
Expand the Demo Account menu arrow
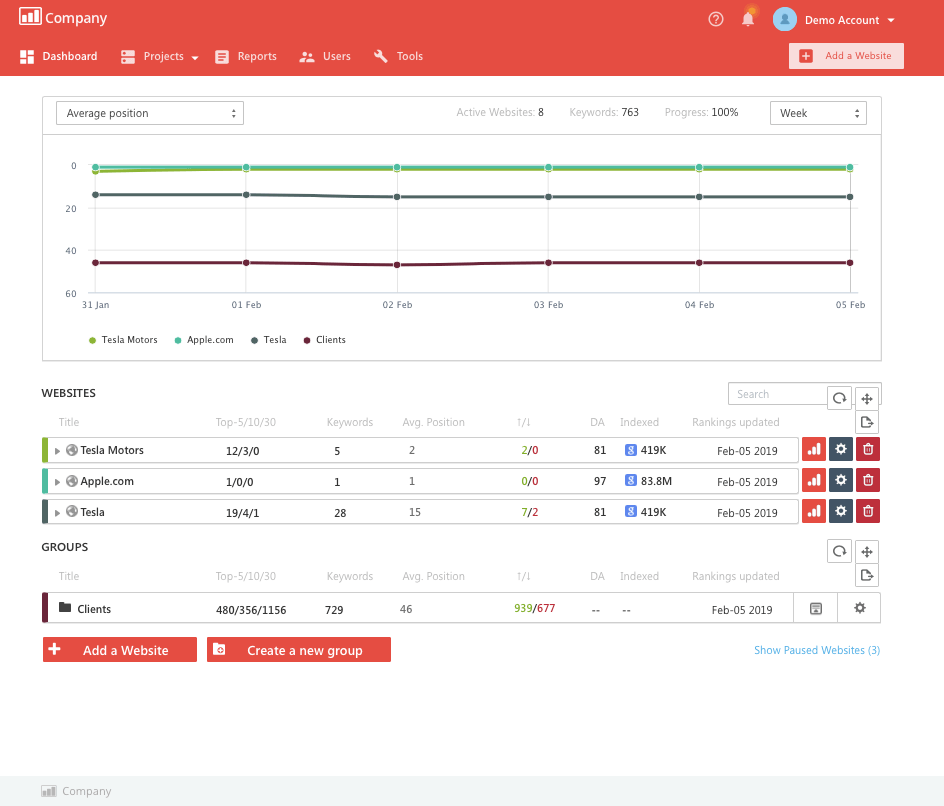pyautogui.click(x=891, y=20)
